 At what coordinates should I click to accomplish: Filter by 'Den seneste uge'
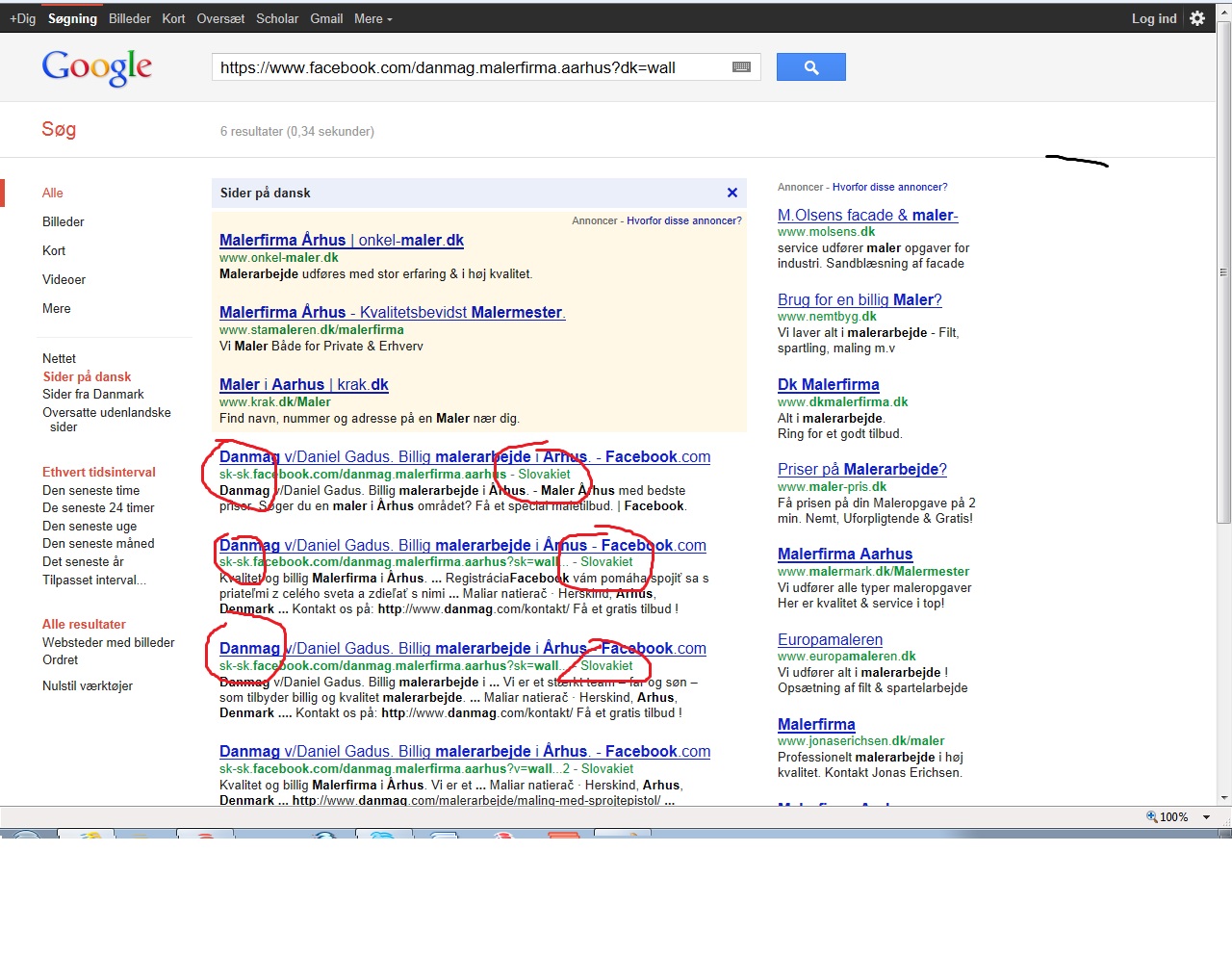pyautogui.click(x=90, y=526)
